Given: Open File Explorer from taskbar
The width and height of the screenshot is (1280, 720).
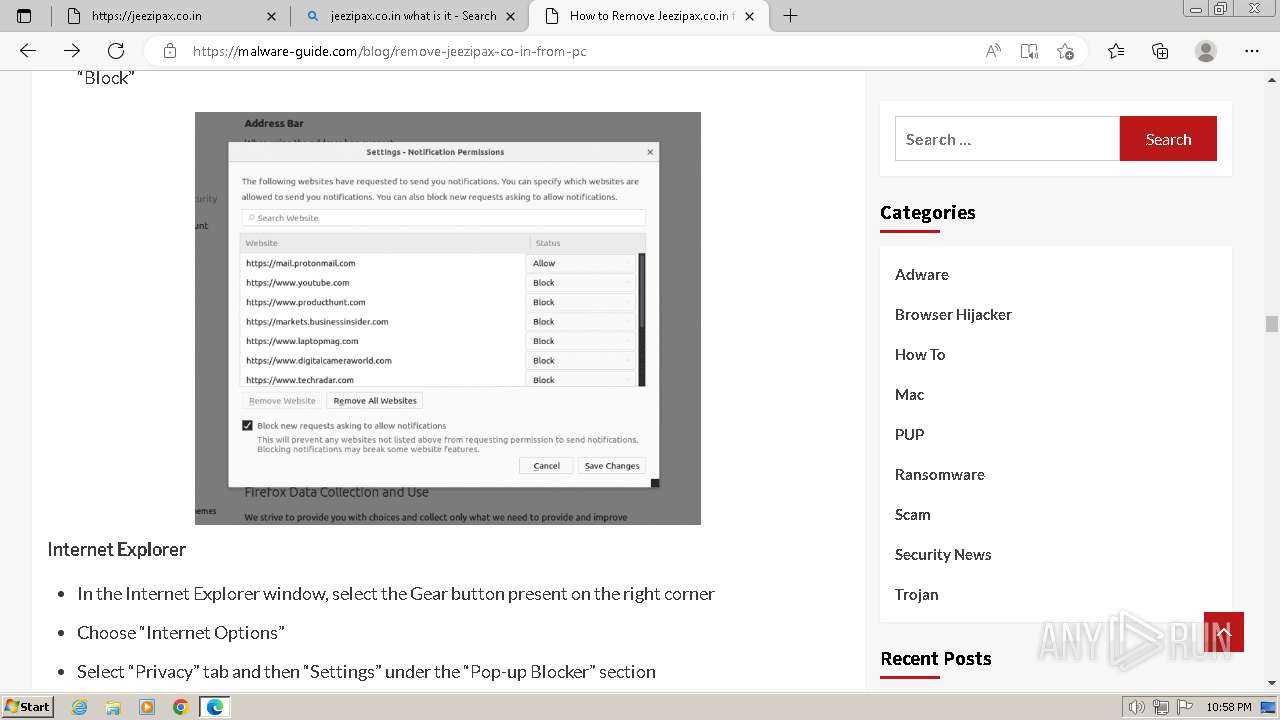Looking at the screenshot, I should pyautogui.click(x=113, y=707).
